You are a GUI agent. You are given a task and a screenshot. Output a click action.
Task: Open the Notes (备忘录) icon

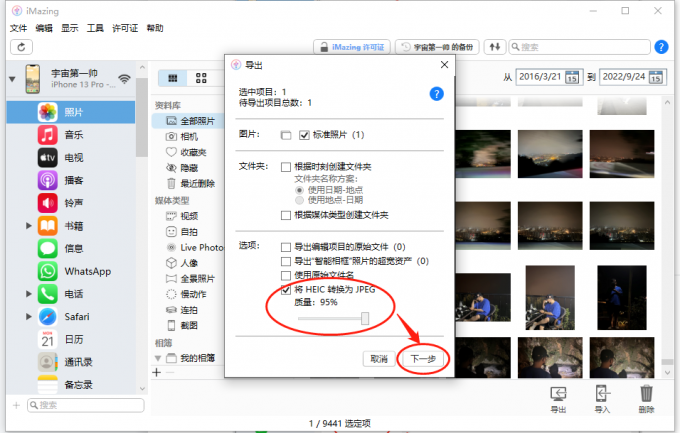pyautogui.click(x=48, y=384)
